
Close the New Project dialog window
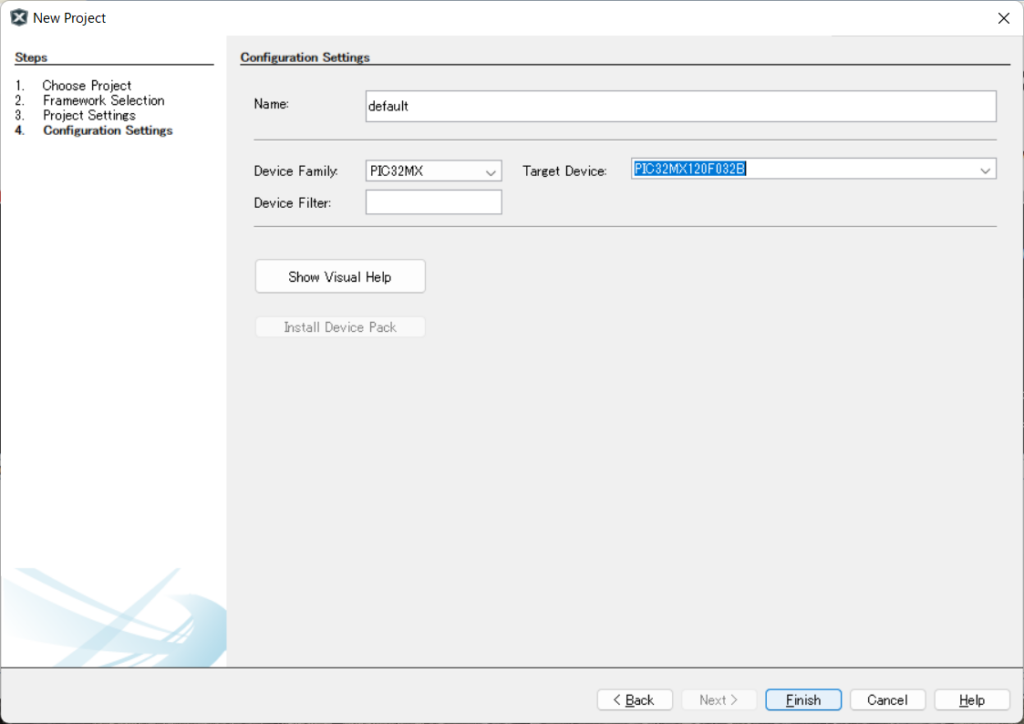click(x=1003, y=18)
